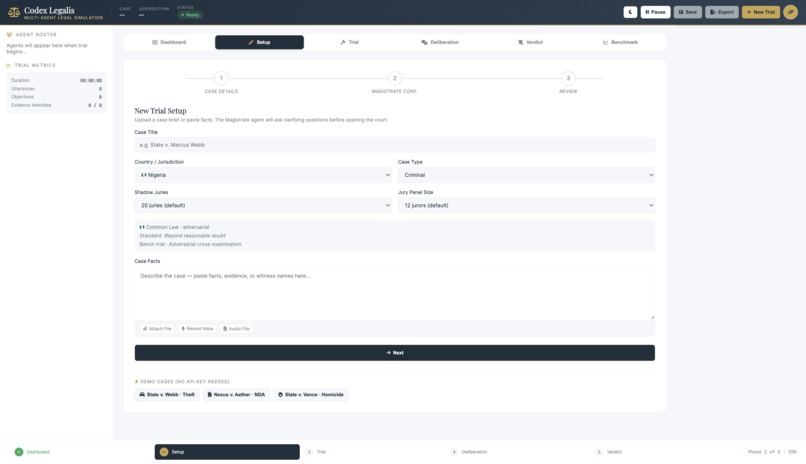Select the Setup tab
This screenshot has width=806, height=464.
[260, 42]
